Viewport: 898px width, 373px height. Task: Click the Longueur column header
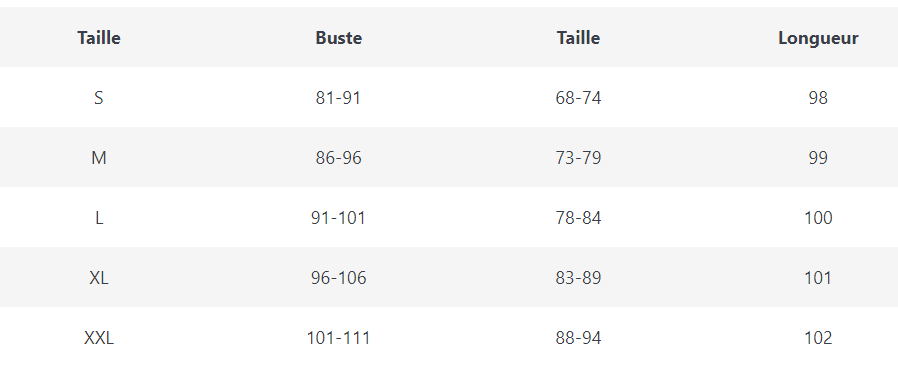[818, 38]
